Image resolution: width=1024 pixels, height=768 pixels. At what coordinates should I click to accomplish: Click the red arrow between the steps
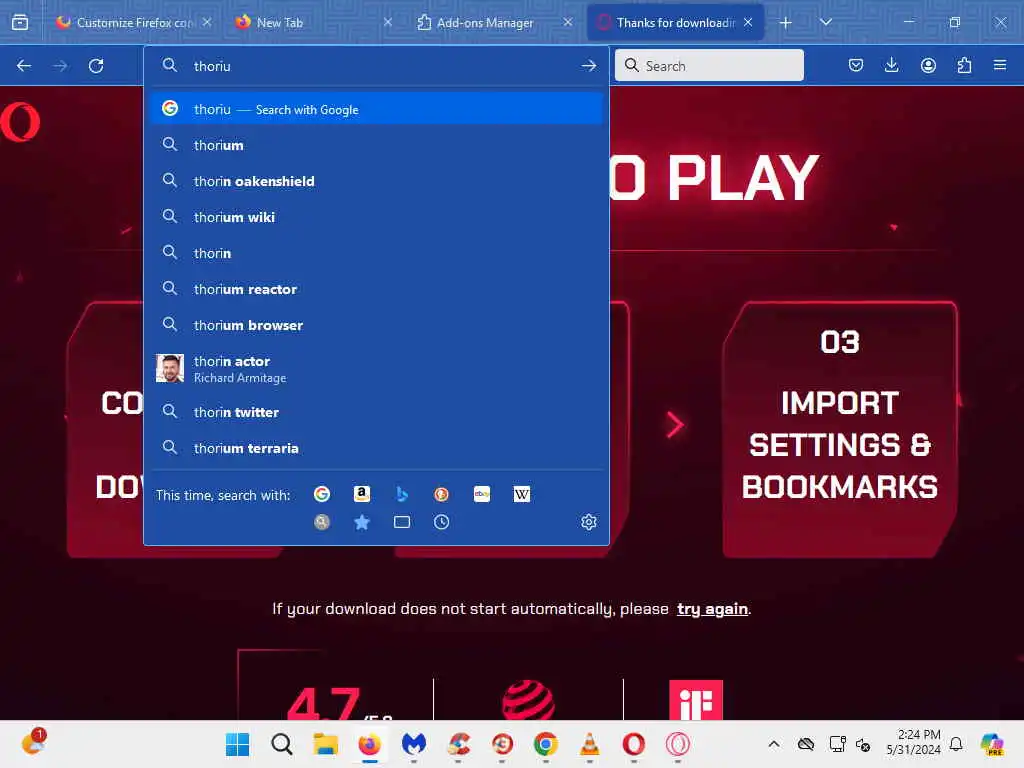coord(675,424)
